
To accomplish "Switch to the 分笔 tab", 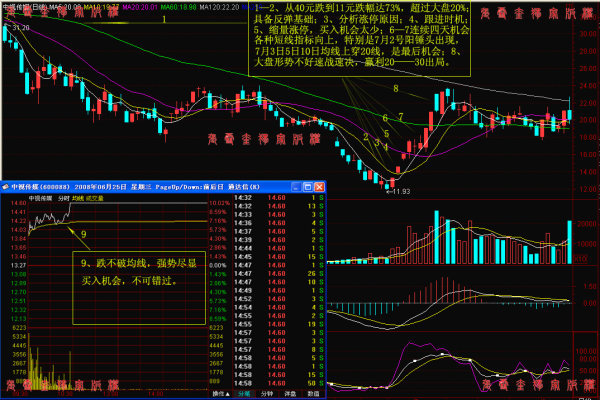I will tap(244, 394).
